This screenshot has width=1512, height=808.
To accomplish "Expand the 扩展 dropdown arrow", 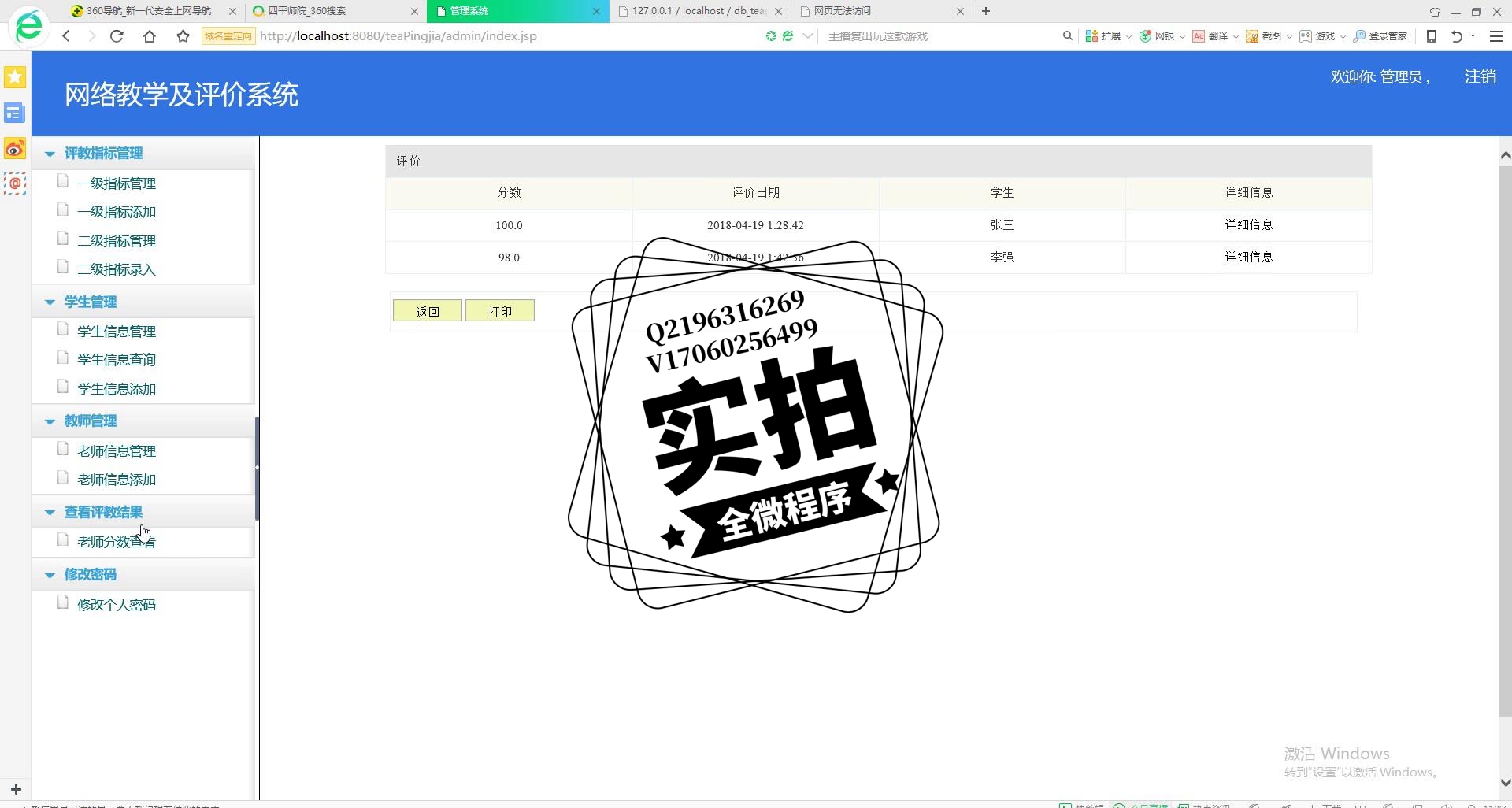I will point(1128,37).
